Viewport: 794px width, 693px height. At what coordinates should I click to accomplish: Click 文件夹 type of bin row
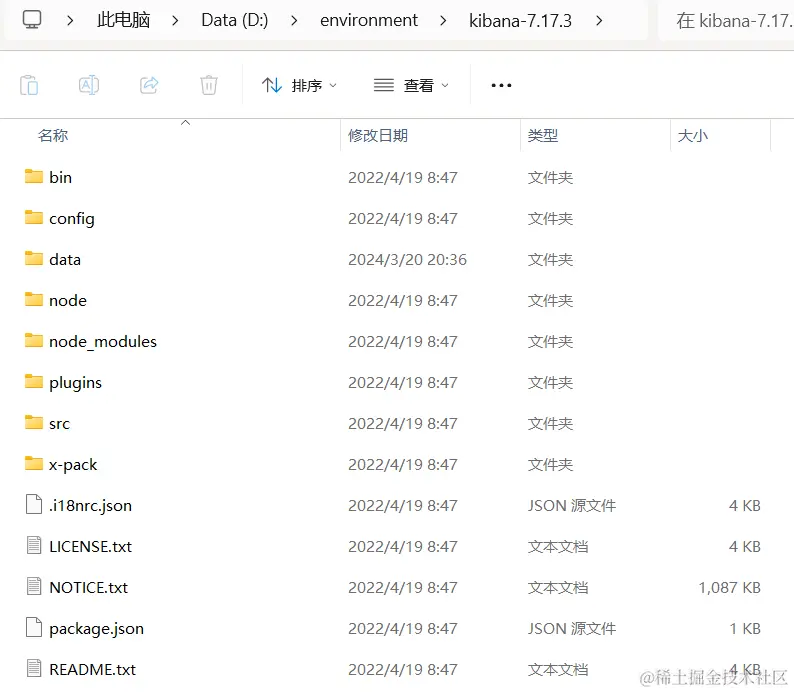[x=550, y=178]
